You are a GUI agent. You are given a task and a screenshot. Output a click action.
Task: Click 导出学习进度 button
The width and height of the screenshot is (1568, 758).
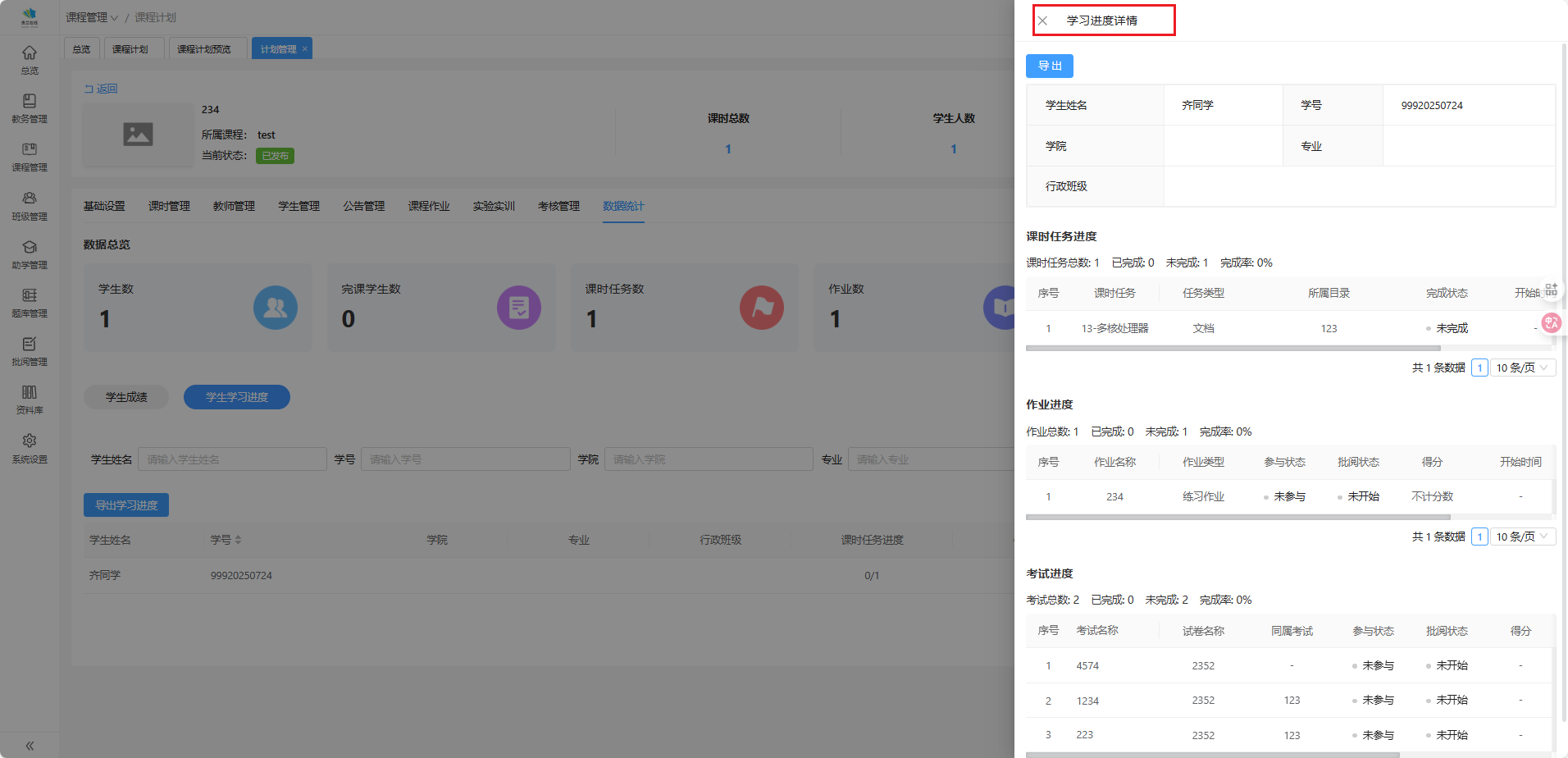pyautogui.click(x=126, y=505)
